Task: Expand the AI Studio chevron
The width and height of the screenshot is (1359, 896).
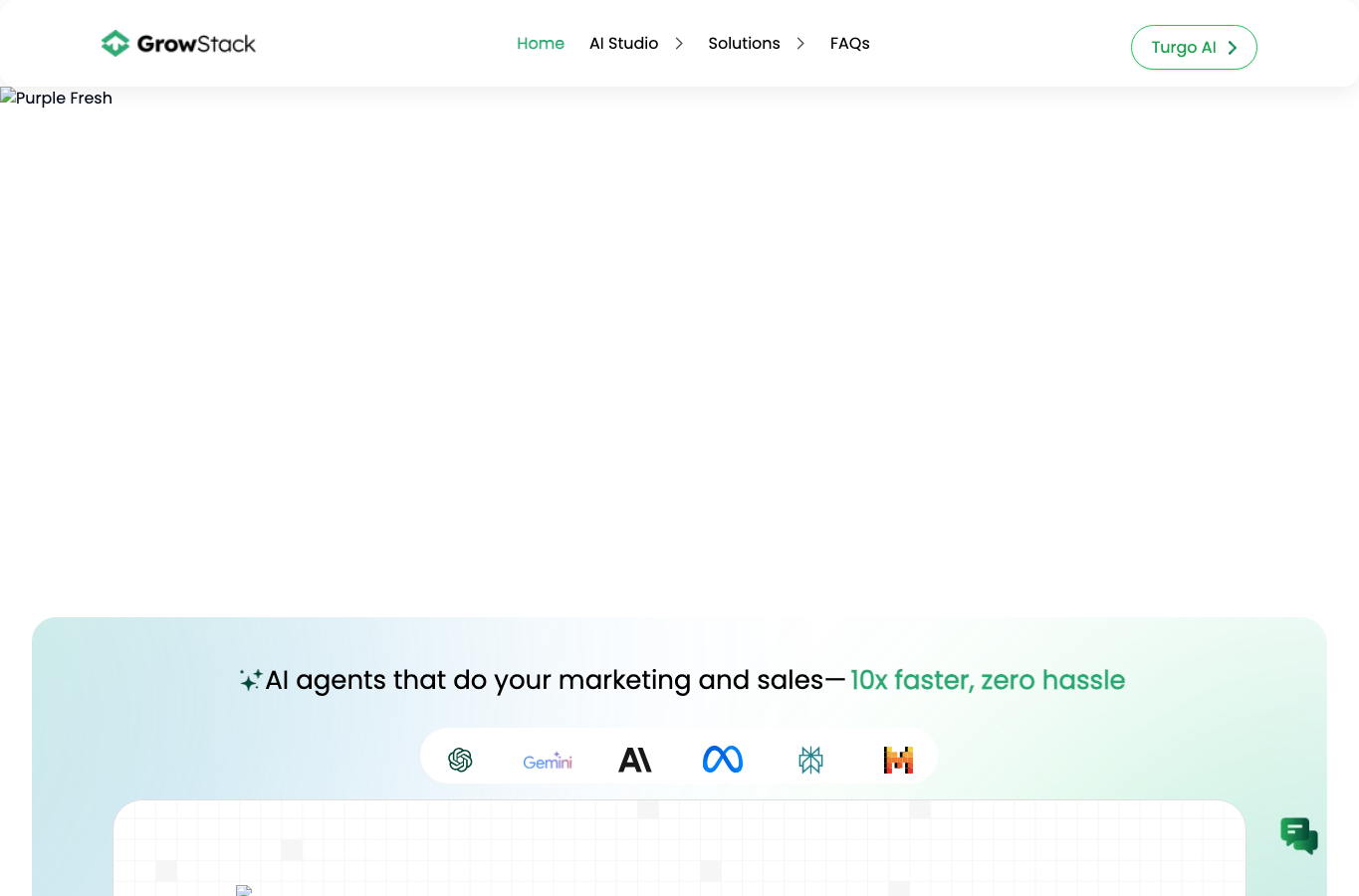Action: click(679, 44)
